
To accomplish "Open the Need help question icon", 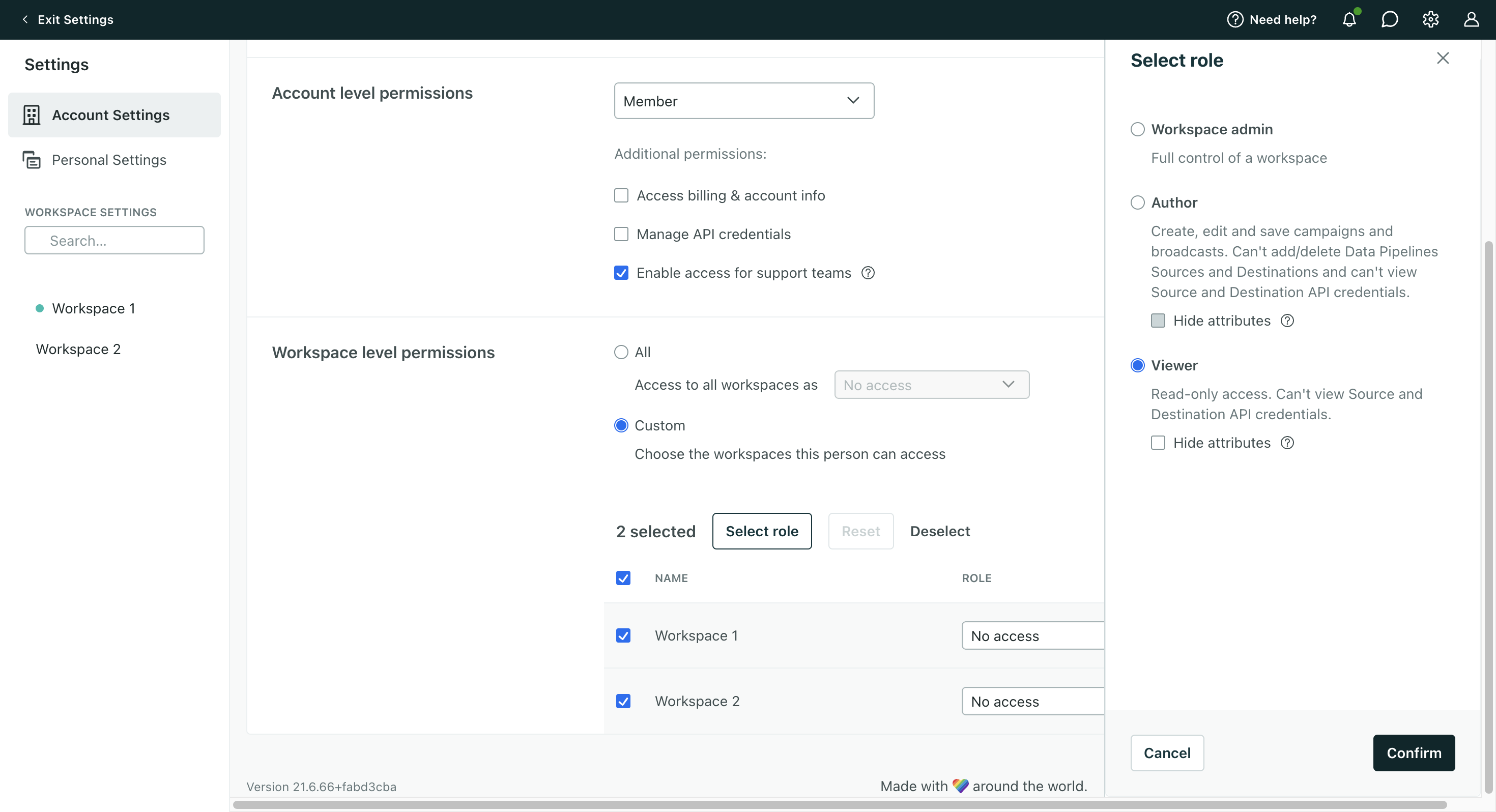I will 1234,19.
